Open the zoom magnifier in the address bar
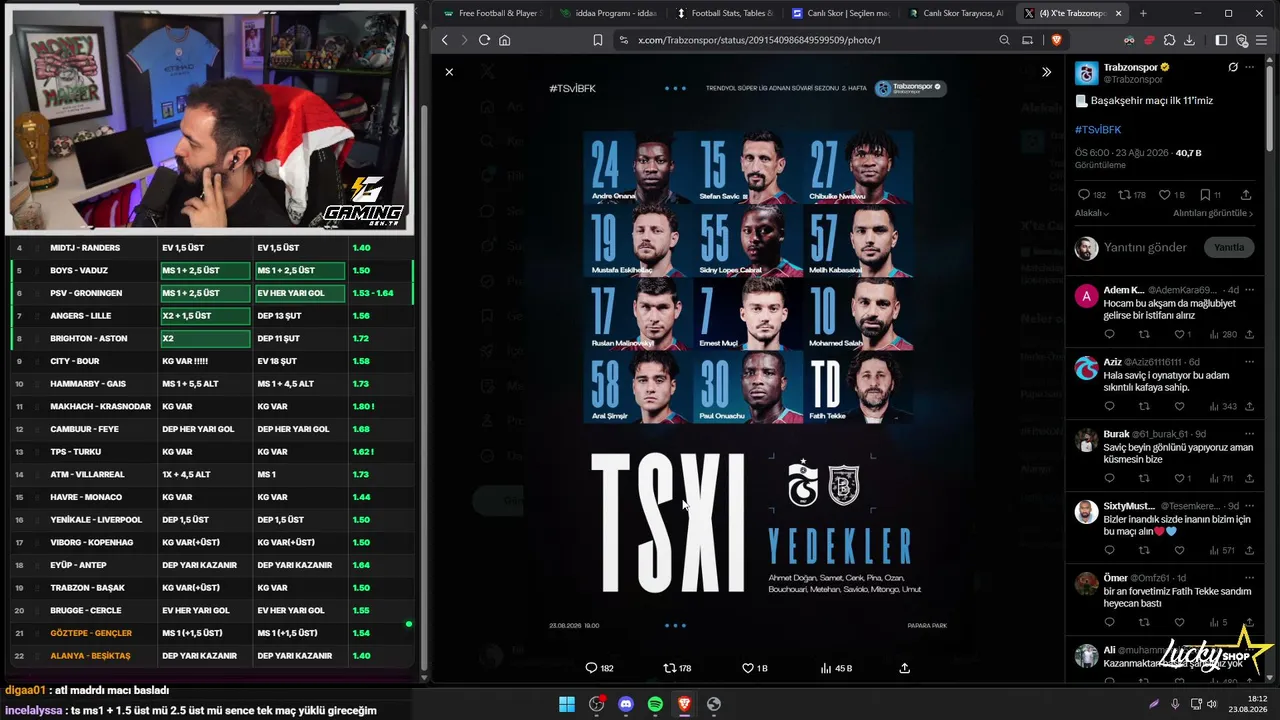1280x720 pixels. point(1004,40)
